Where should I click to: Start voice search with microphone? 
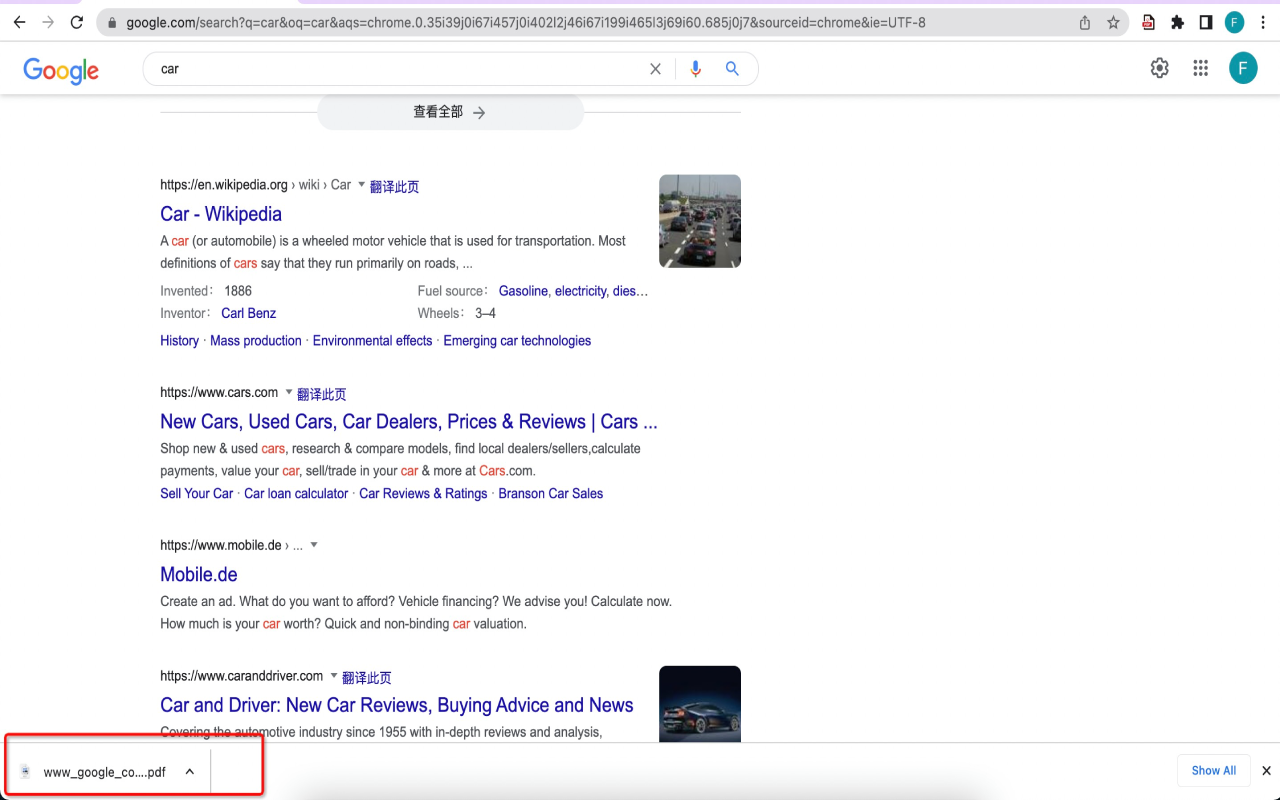(696, 69)
